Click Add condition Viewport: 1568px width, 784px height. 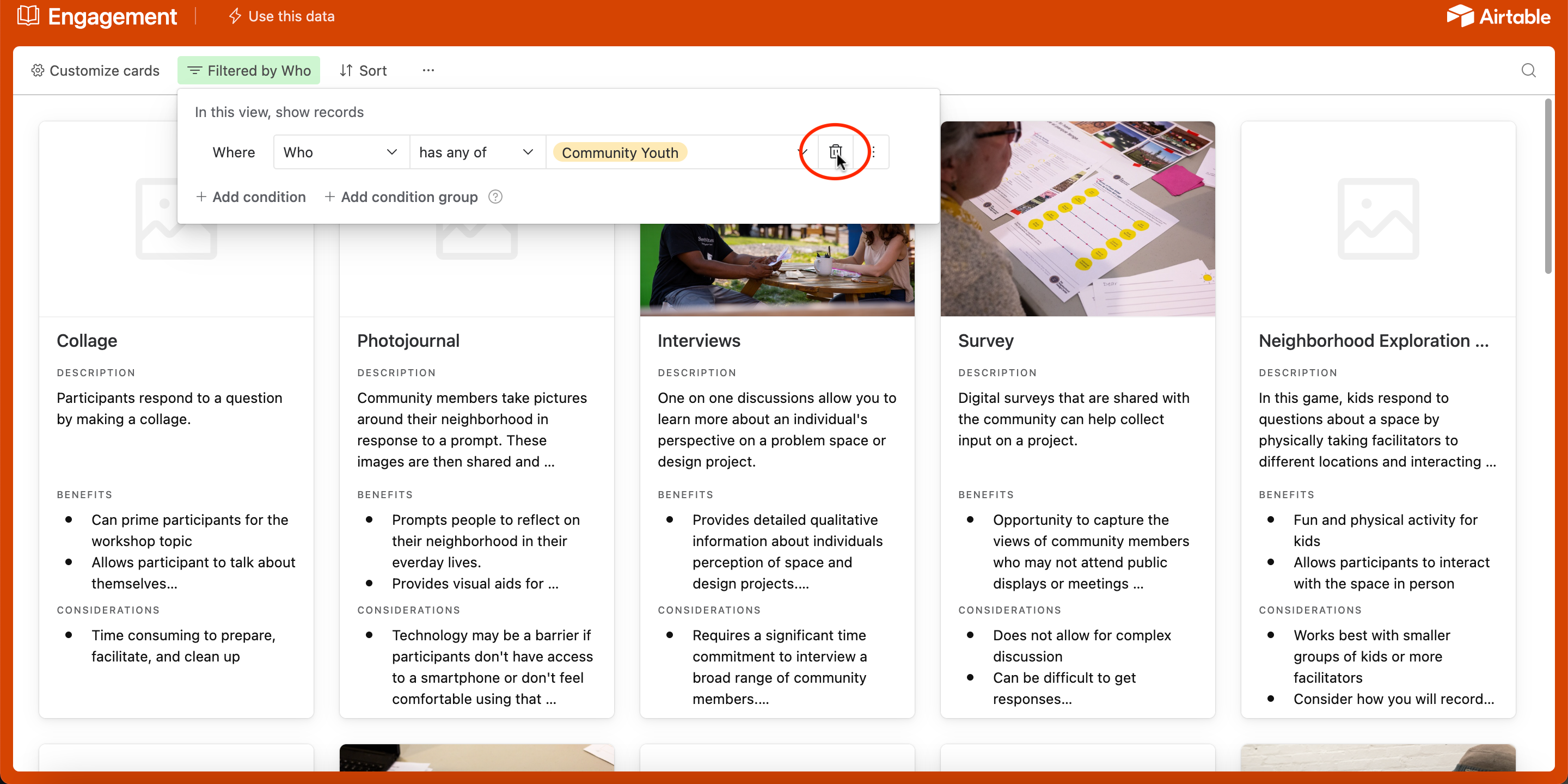pos(251,197)
